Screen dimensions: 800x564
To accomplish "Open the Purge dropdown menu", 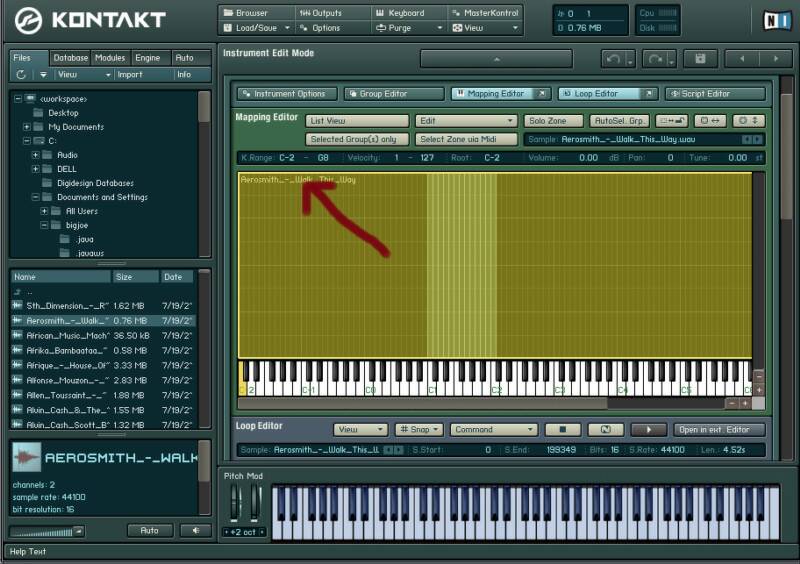I will point(409,28).
